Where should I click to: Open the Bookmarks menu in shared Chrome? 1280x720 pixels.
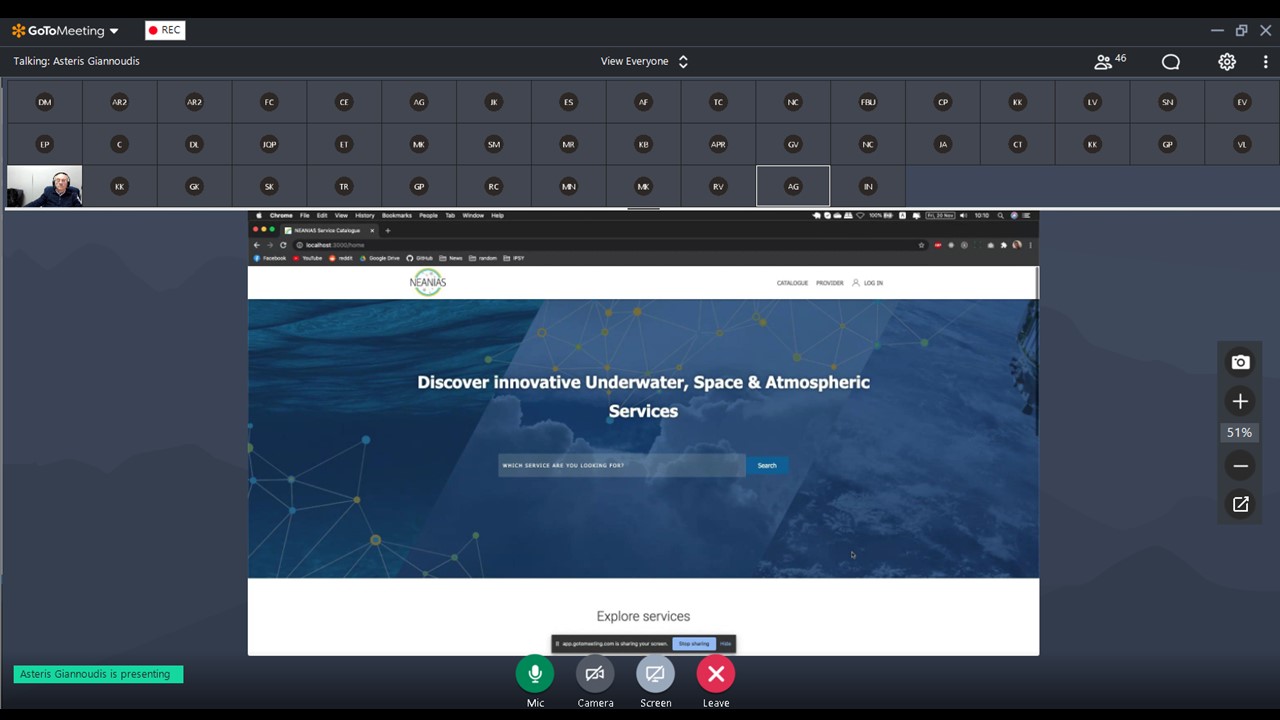397,215
